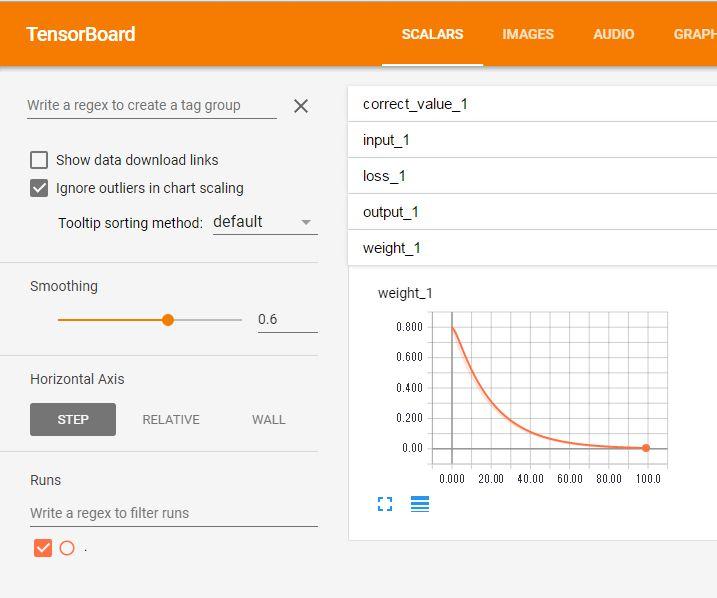The width and height of the screenshot is (717, 598).
Task: Click the smoothing value 0.6 field
Action: point(286,320)
